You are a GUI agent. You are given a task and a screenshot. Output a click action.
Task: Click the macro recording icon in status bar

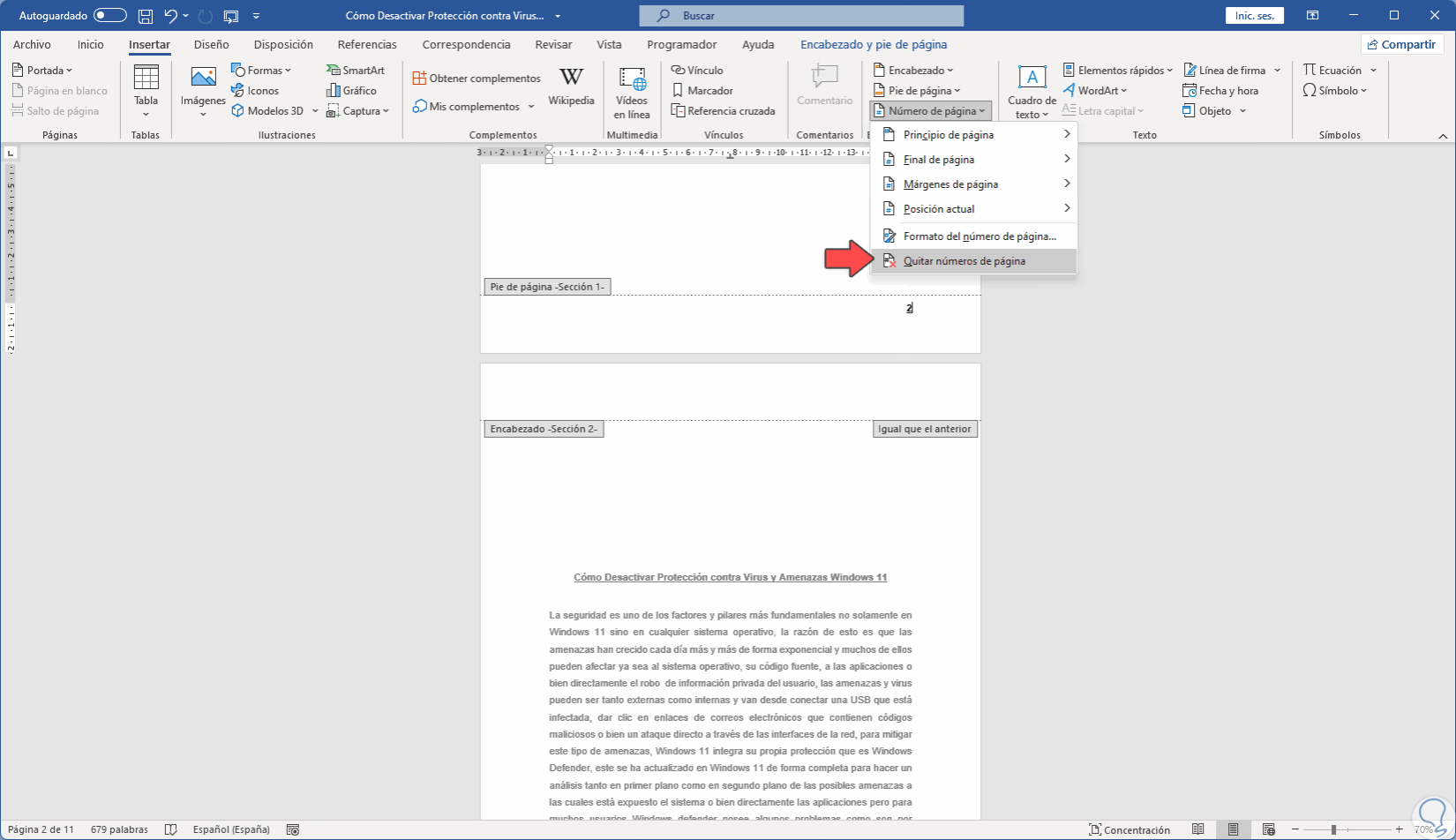click(x=293, y=829)
